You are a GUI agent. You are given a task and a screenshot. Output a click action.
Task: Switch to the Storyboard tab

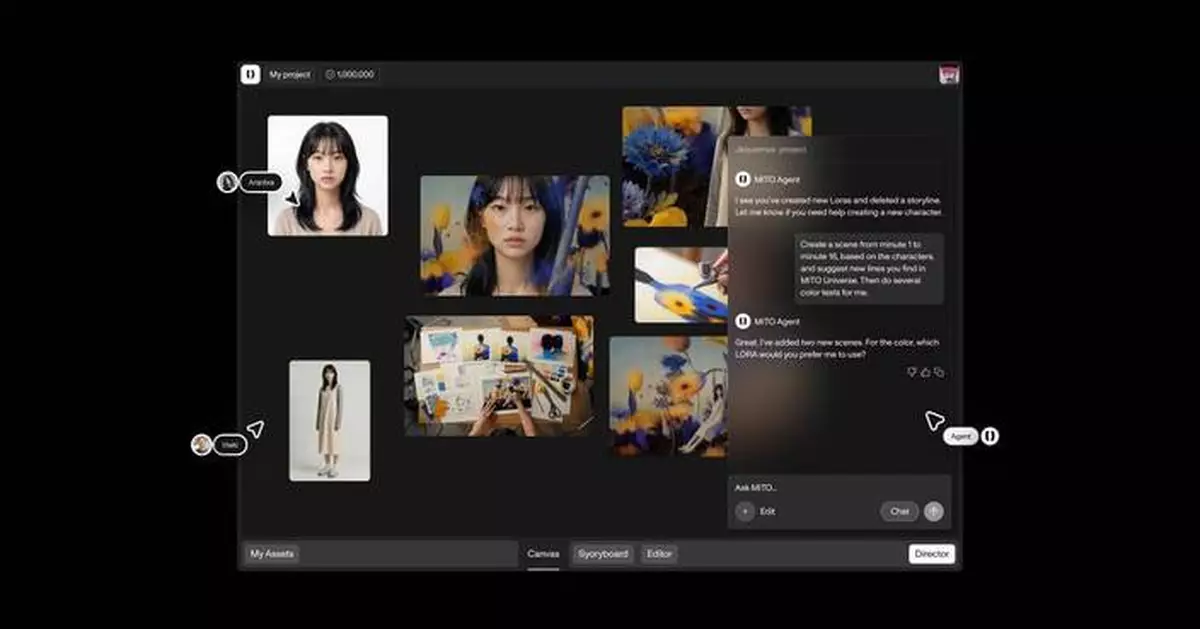pyautogui.click(x=602, y=553)
